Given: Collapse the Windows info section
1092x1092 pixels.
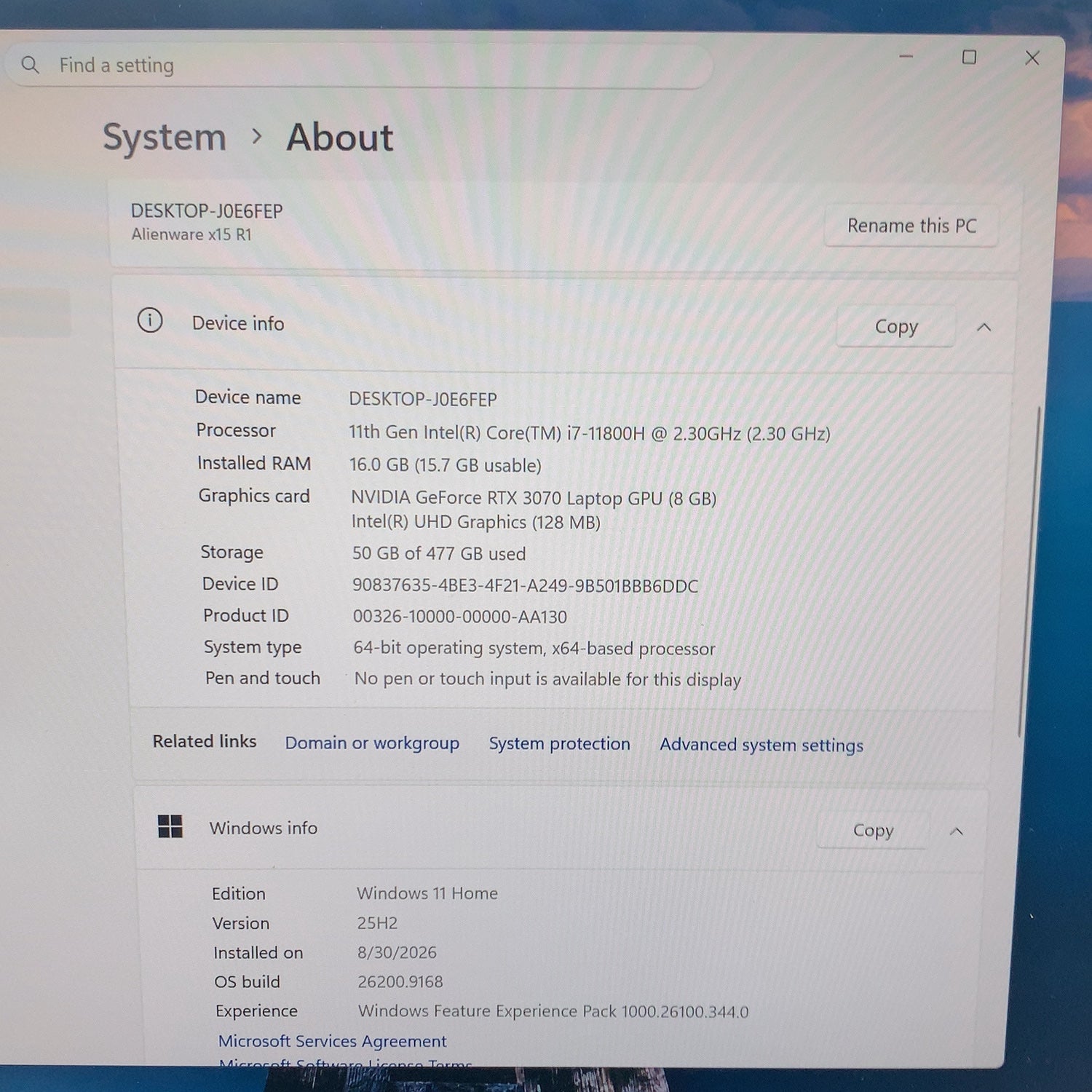Looking at the screenshot, I should tap(957, 831).
